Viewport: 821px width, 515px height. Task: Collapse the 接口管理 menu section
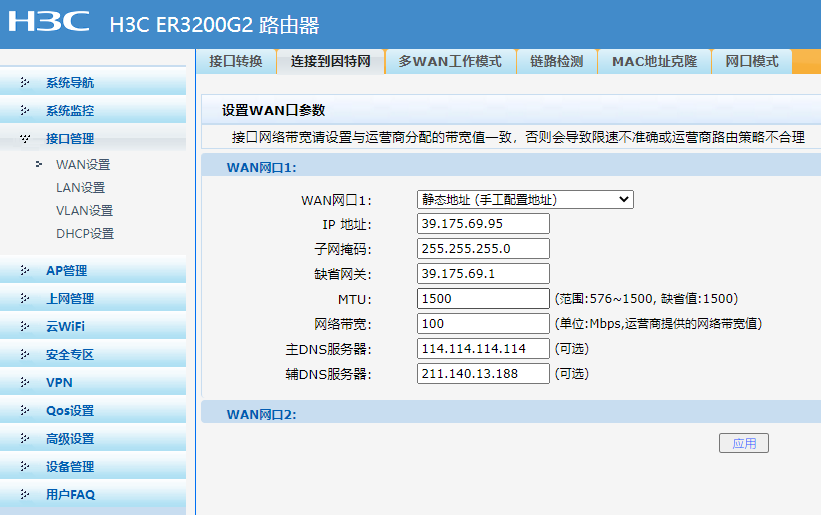pyautogui.click(x=93, y=138)
